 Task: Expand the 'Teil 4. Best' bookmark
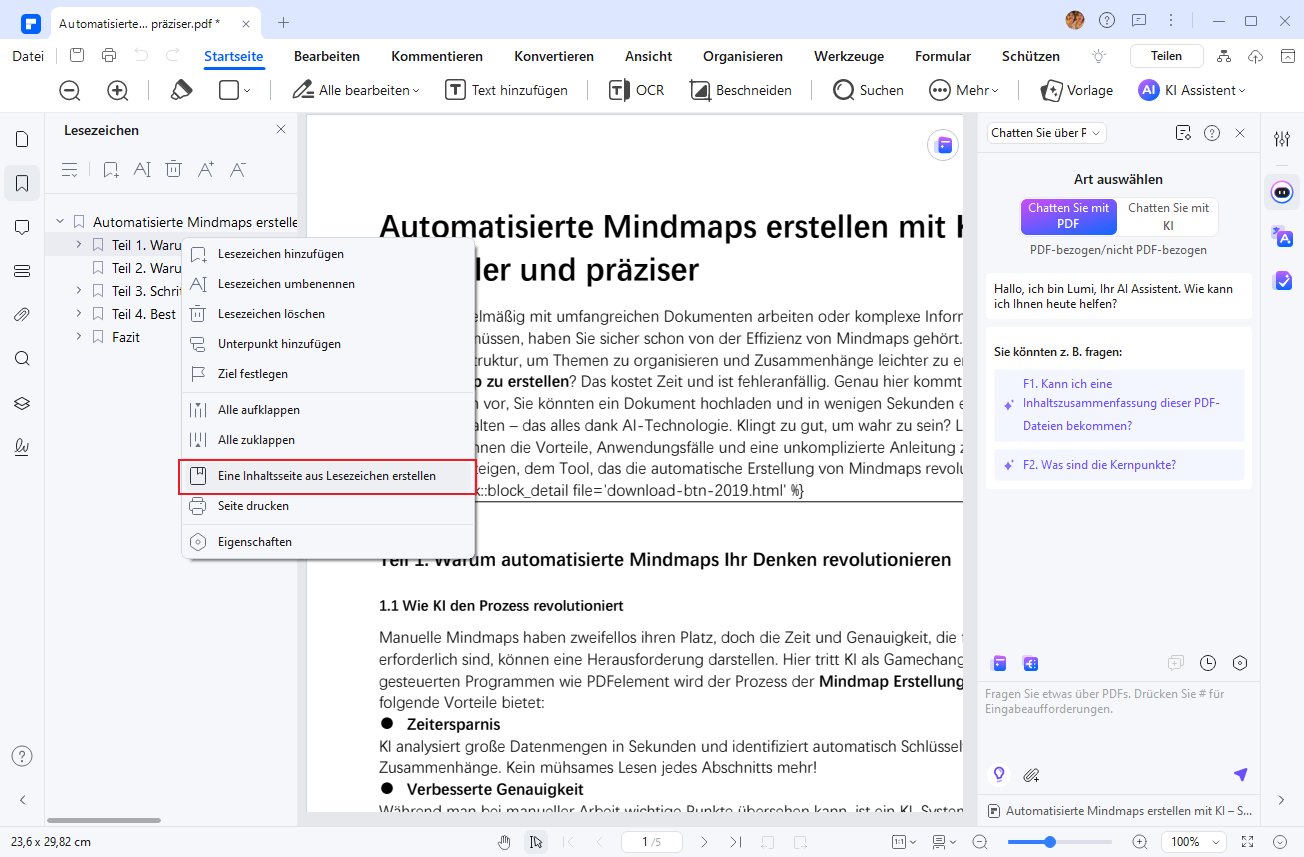click(x=79, y=314)
